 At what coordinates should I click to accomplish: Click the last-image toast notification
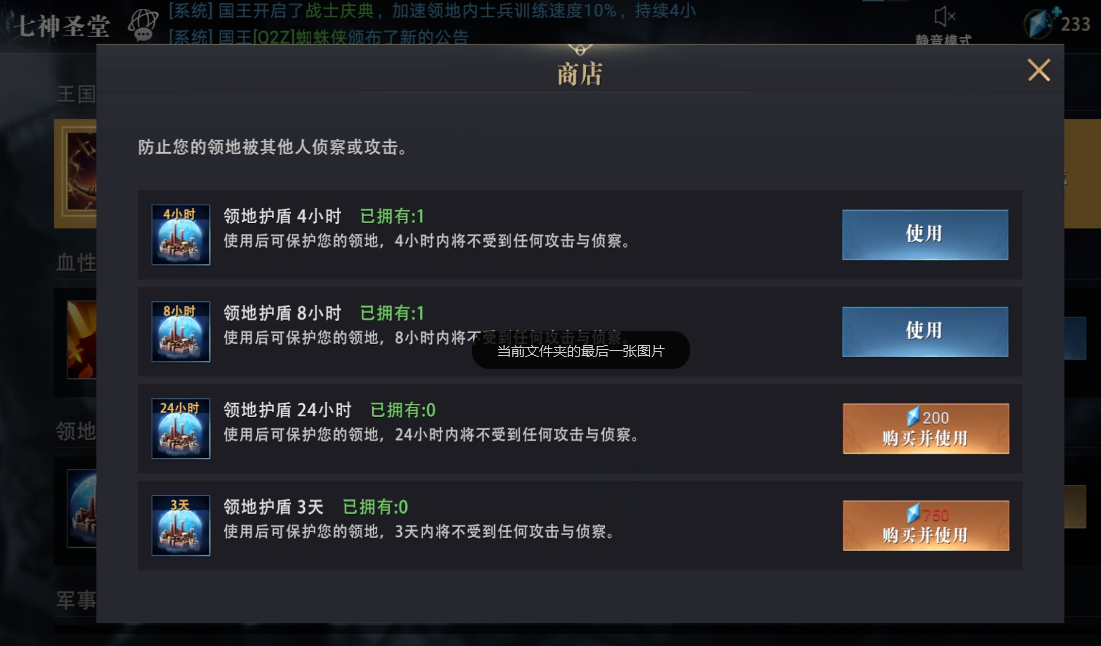coord(581,350)
